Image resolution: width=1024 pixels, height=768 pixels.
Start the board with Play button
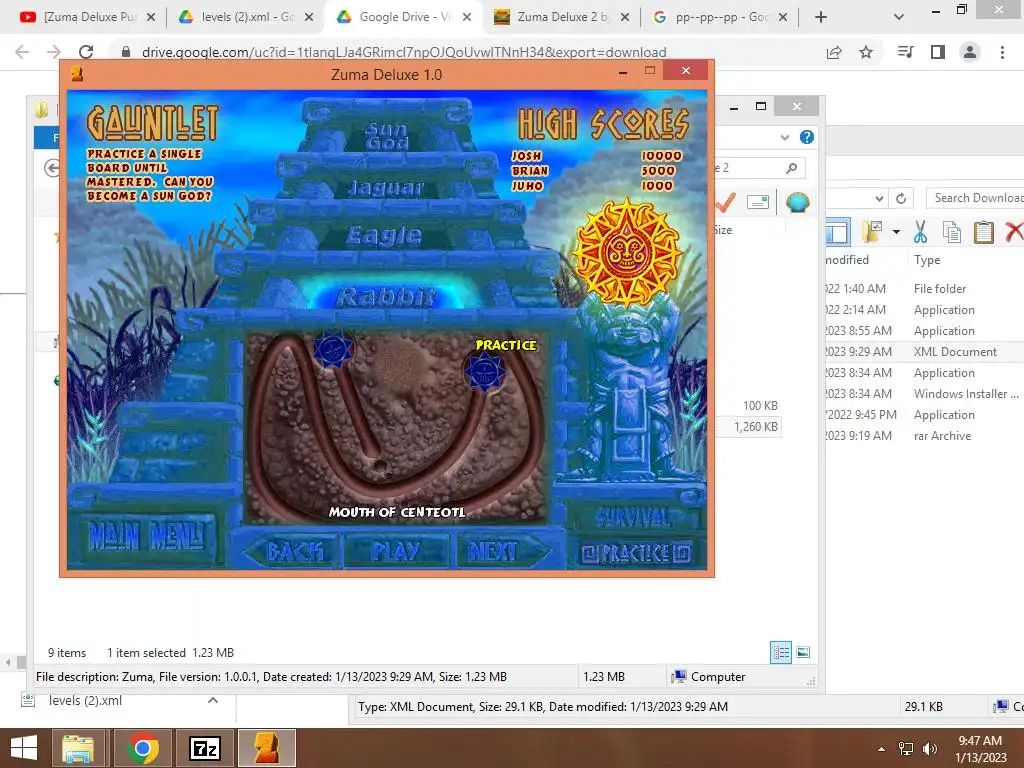[396, 551]
